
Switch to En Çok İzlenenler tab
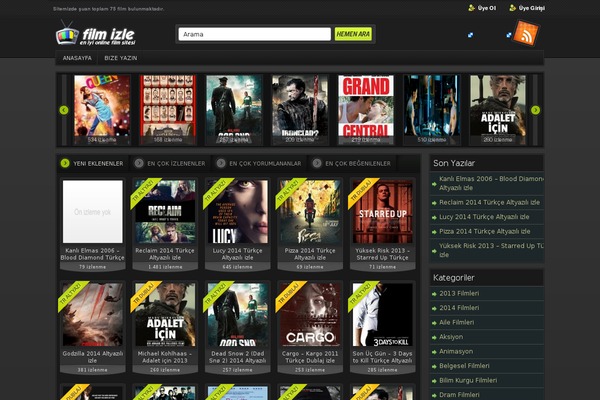[x=176, y=163]
